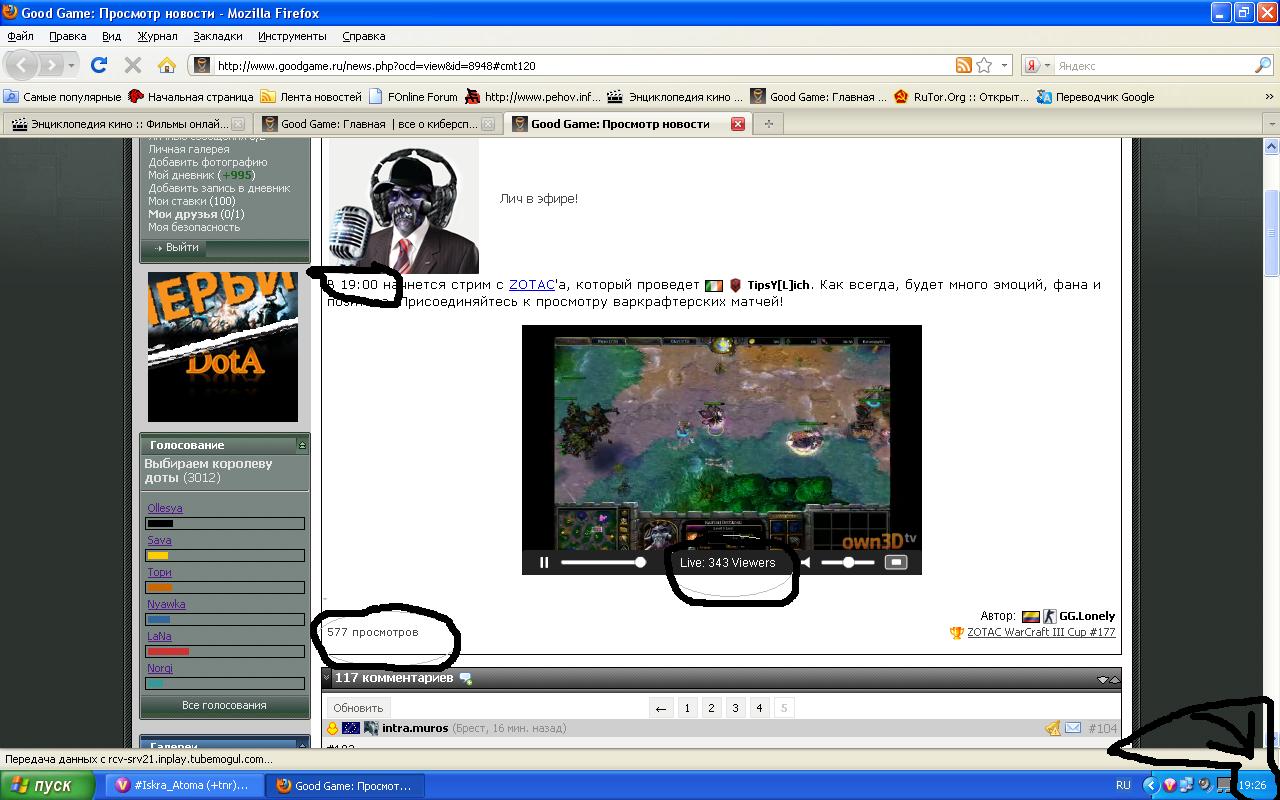1280x800 pixels.
Task: Open Все голосования link in the poll panel
Action: [224, 705]
